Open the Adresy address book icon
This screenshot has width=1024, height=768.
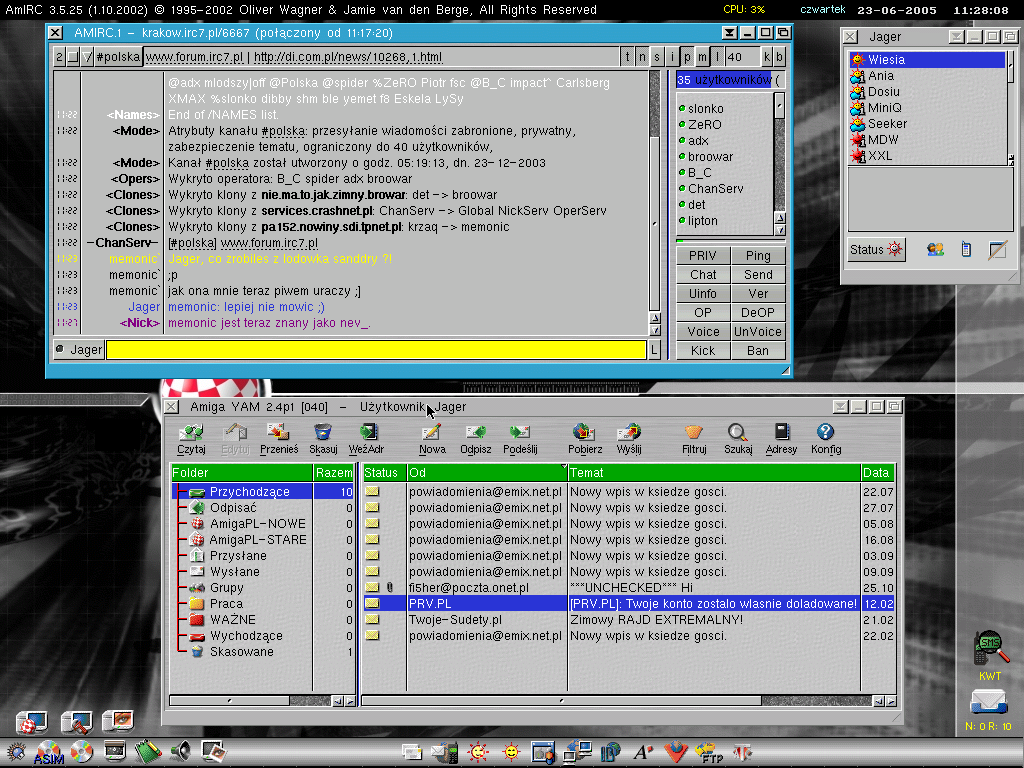pos(781,438)
